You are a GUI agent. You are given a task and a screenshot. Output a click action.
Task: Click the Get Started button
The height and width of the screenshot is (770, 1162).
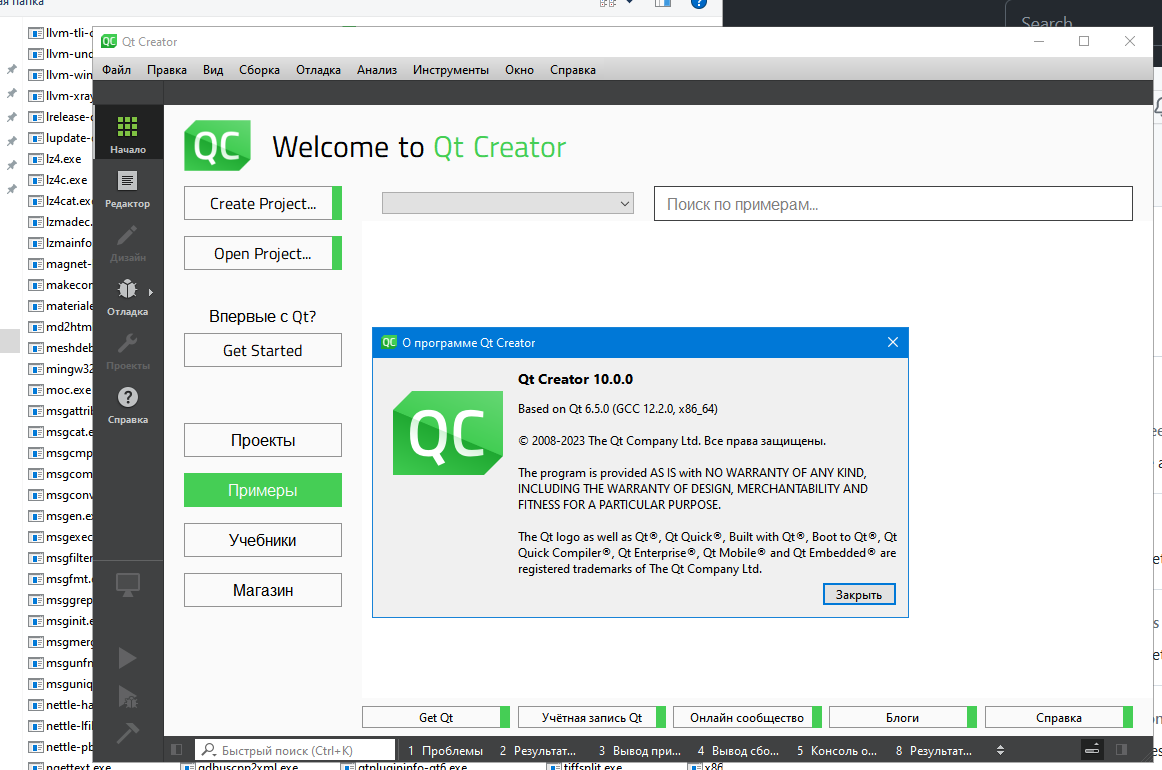click(263, 351)
